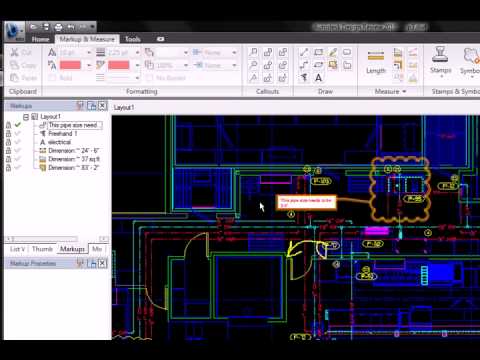Click the Copy icon in Clipboard group
Screen dimensions: 480x360
pyautogui.click(x=14, y=65)
